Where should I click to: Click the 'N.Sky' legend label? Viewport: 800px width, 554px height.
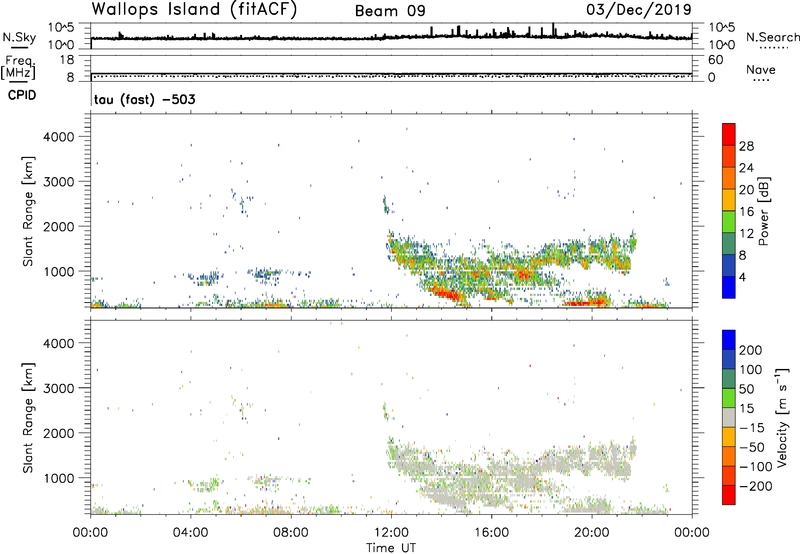[x=19, y=37]
